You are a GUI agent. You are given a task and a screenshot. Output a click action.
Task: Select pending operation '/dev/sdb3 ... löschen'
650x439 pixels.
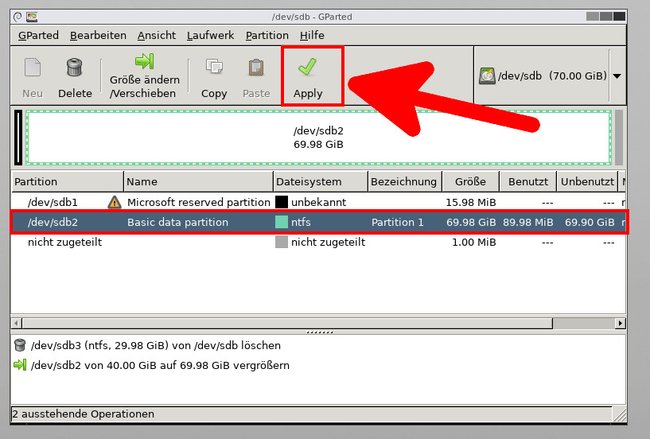[156, 345]
